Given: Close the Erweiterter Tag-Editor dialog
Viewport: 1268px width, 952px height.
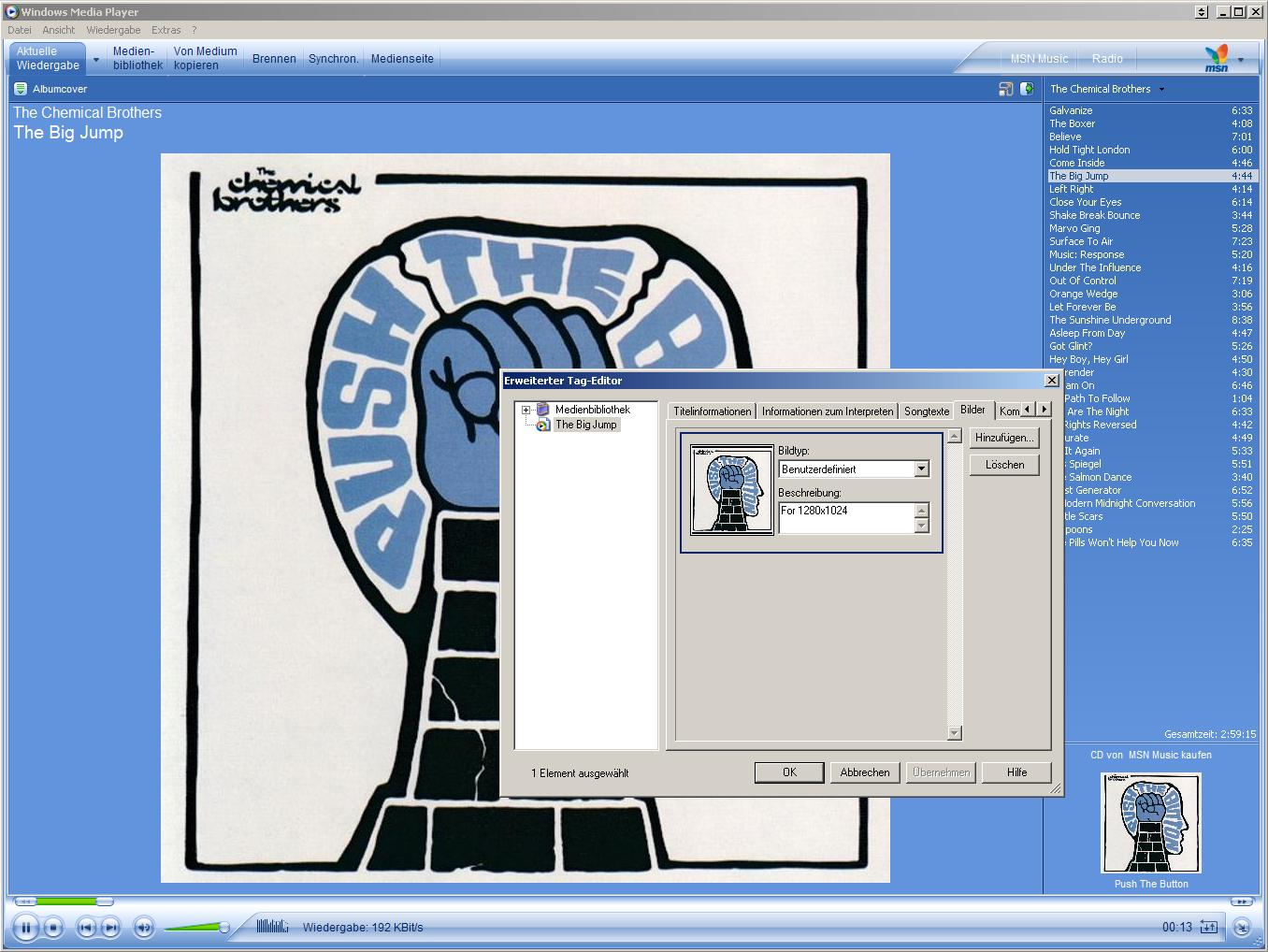Looking at the screenshot, I should pyautogui.click(x=1051, y=381).
